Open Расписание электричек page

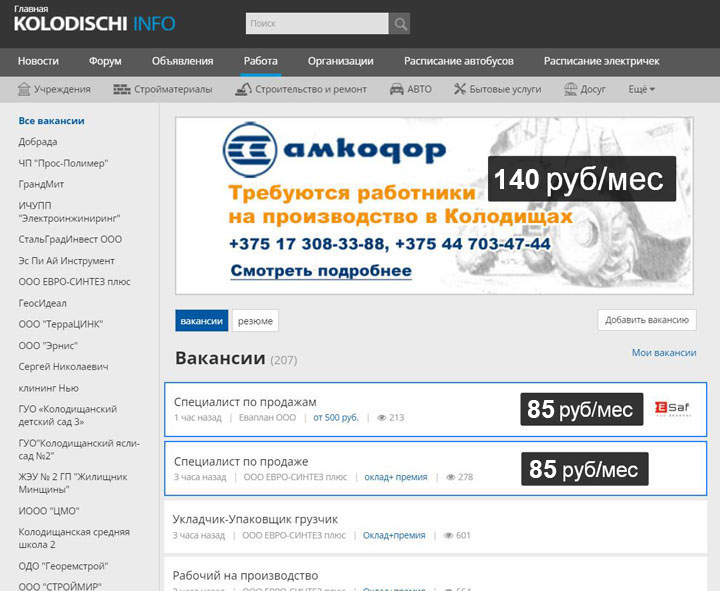pyautogui.click(x=602, y=61)
